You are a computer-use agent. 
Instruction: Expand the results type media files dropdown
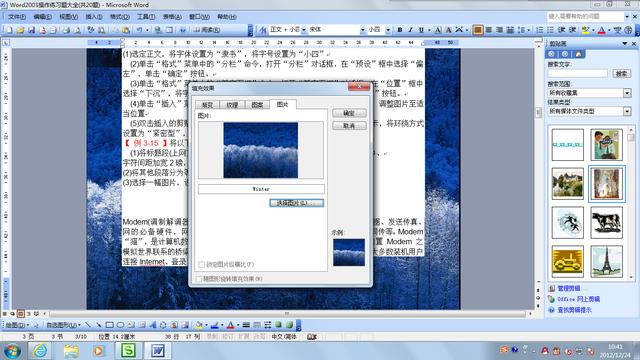point(627,111)
